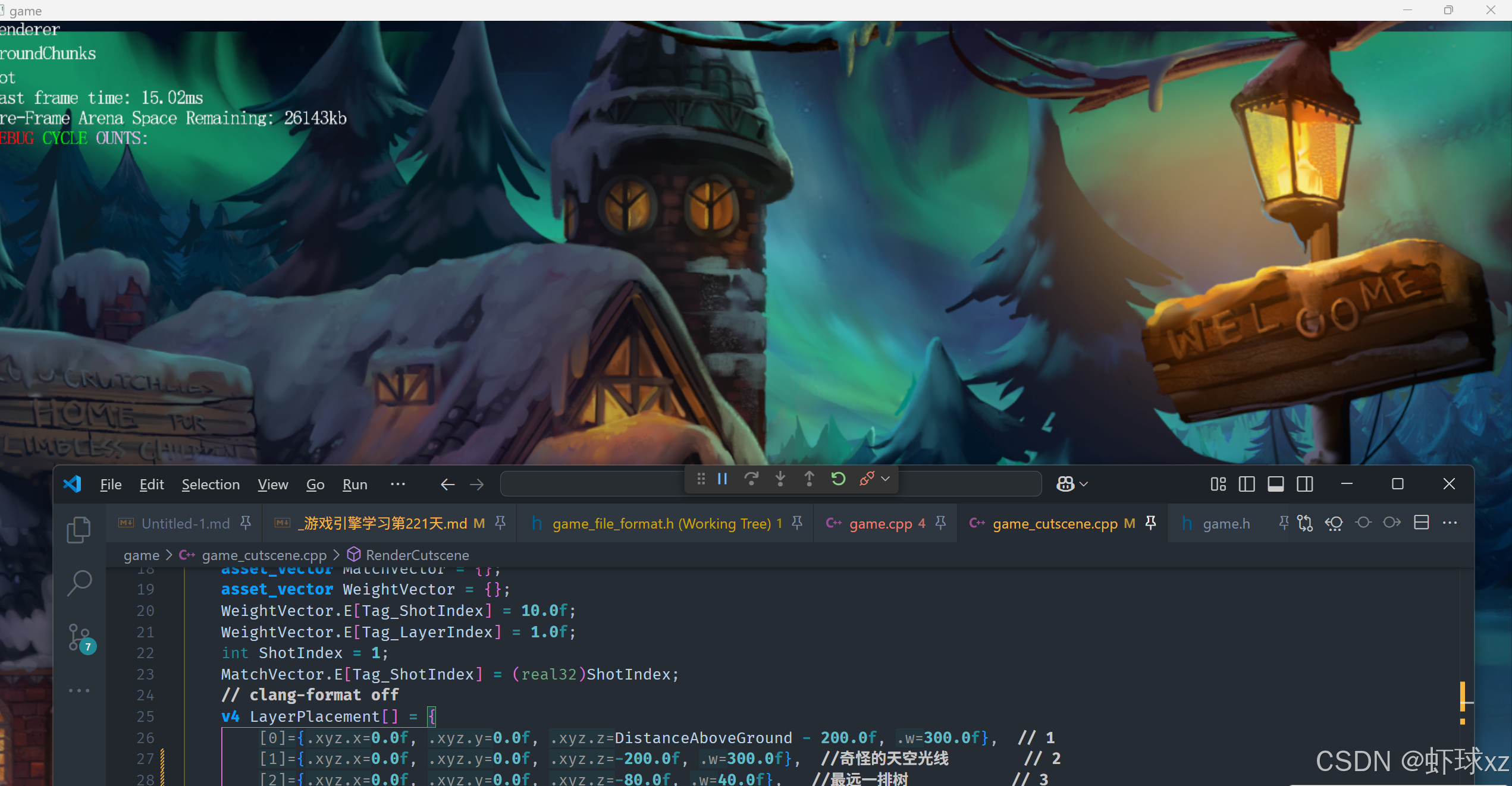Expand the Copilot chat dropdown arrow
This screenshot has height=786, width=1512.
(1084, 484)
